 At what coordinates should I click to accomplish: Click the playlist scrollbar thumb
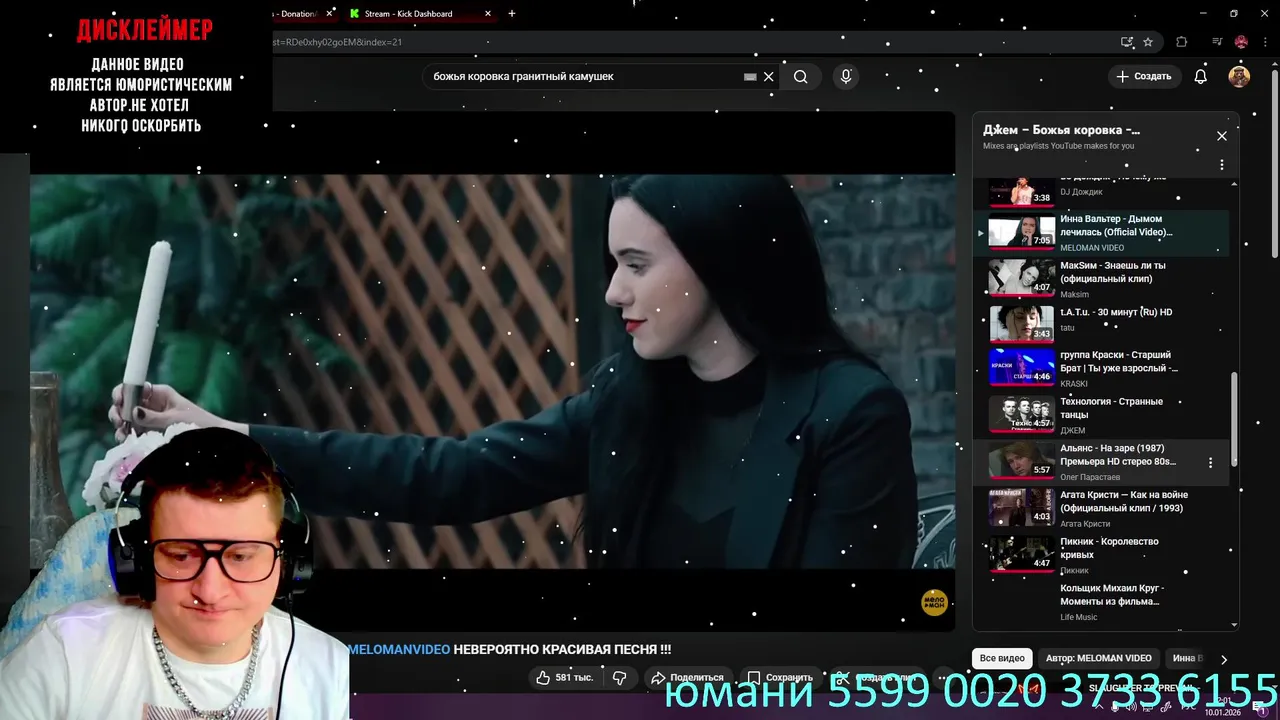(1234, 418)
